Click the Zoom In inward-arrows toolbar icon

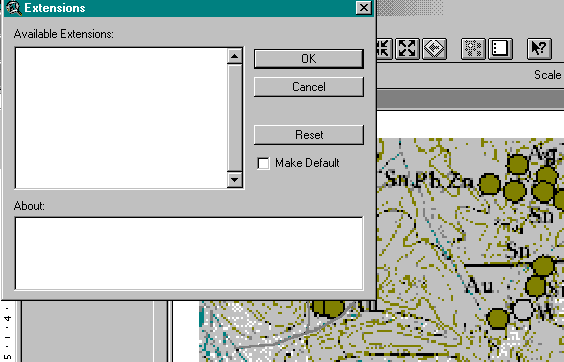(x=383, y=48)
